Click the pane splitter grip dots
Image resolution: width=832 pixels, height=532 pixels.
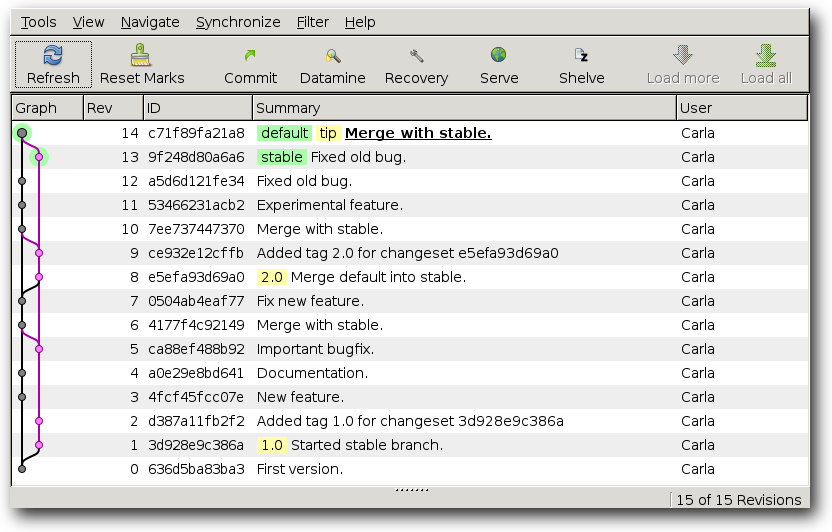412,490
